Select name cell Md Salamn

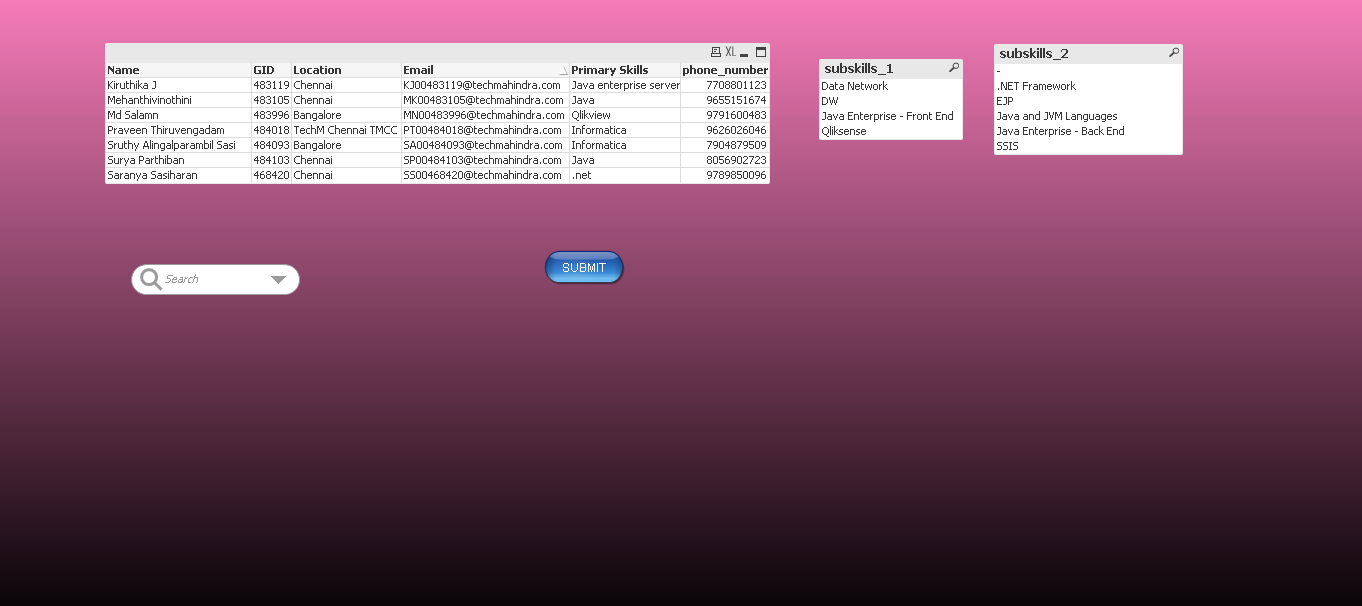[178, 115]
